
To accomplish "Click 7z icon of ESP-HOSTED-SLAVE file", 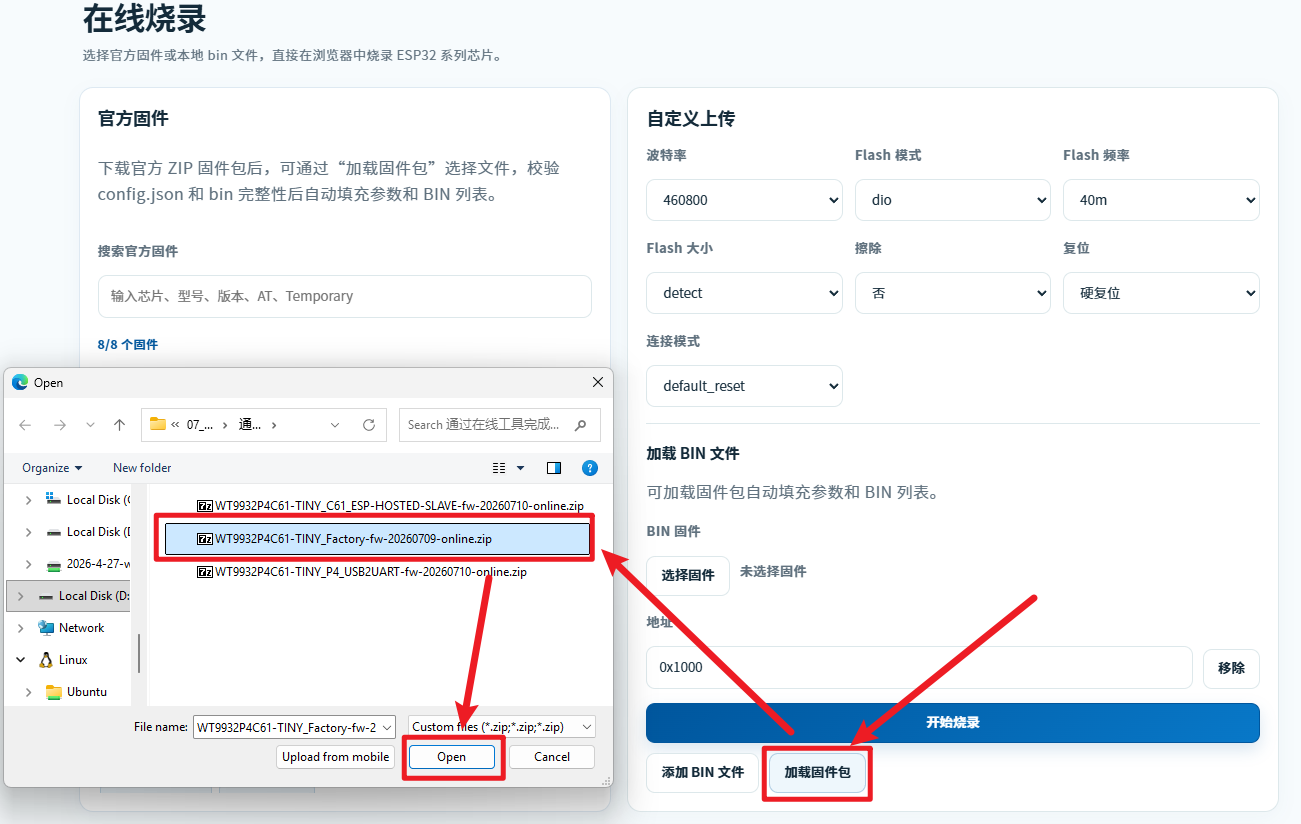I will (x=205, y=506).
